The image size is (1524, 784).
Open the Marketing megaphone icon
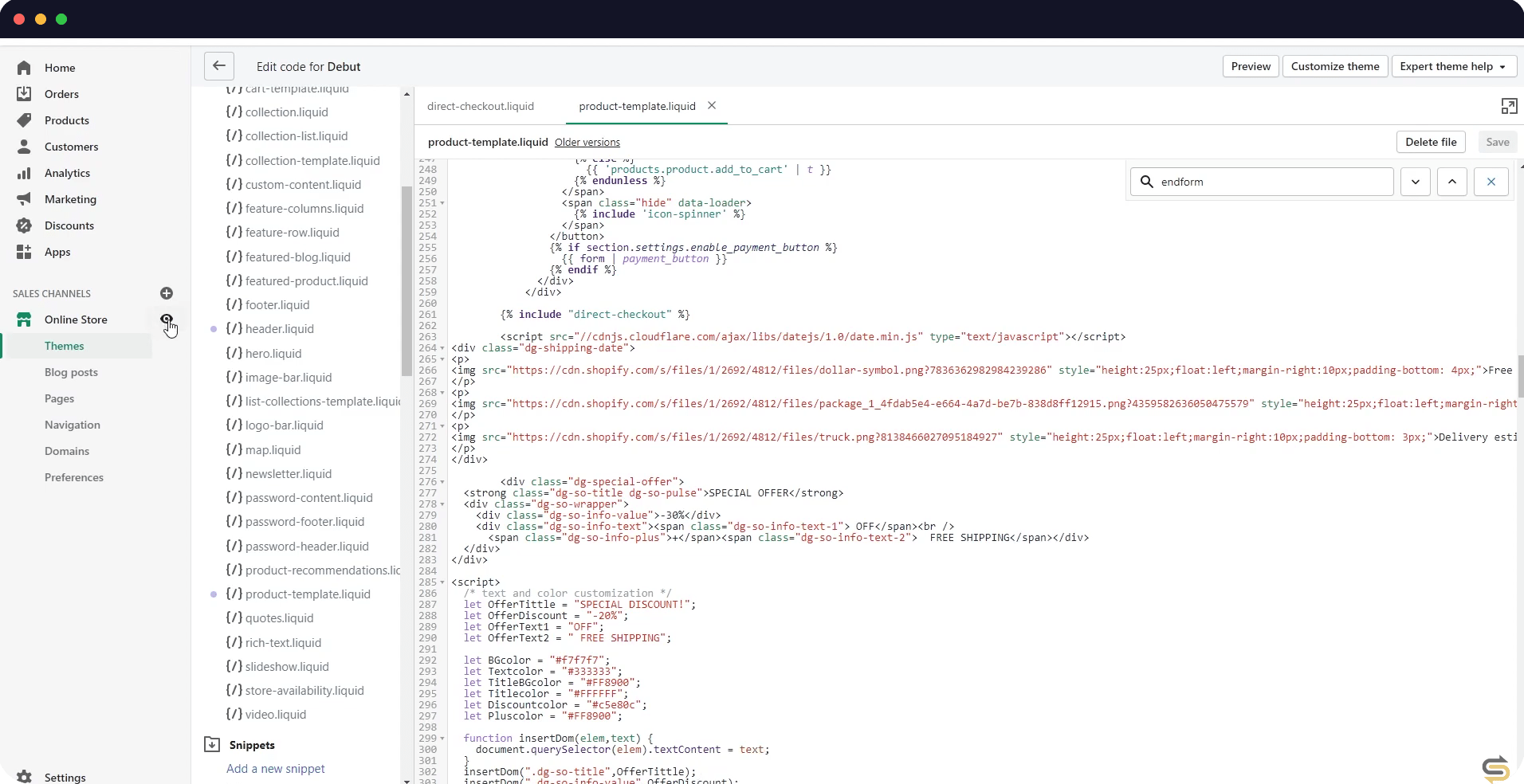coord(24,199)
